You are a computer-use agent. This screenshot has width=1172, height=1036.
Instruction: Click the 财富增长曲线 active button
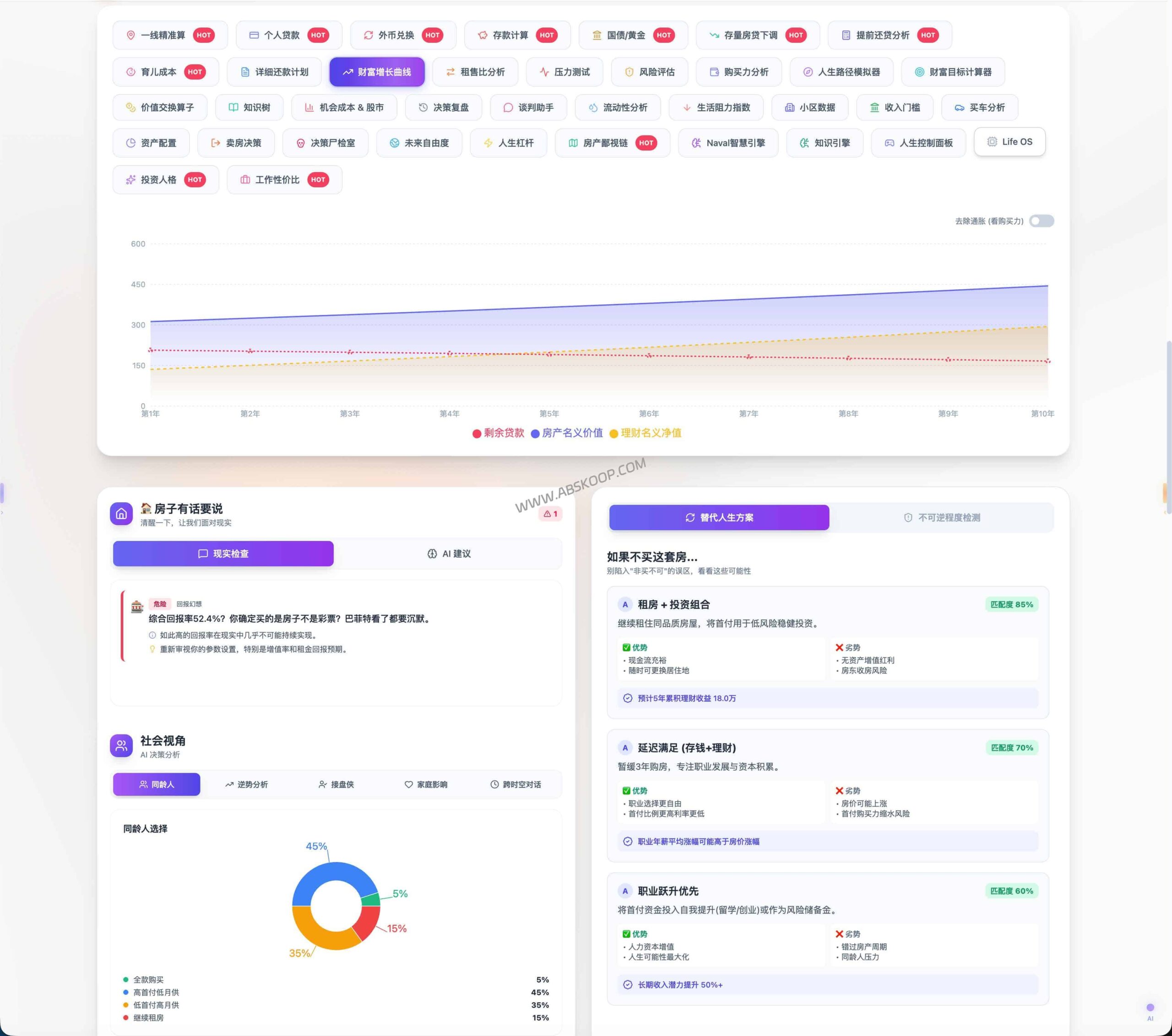(377, 72)
